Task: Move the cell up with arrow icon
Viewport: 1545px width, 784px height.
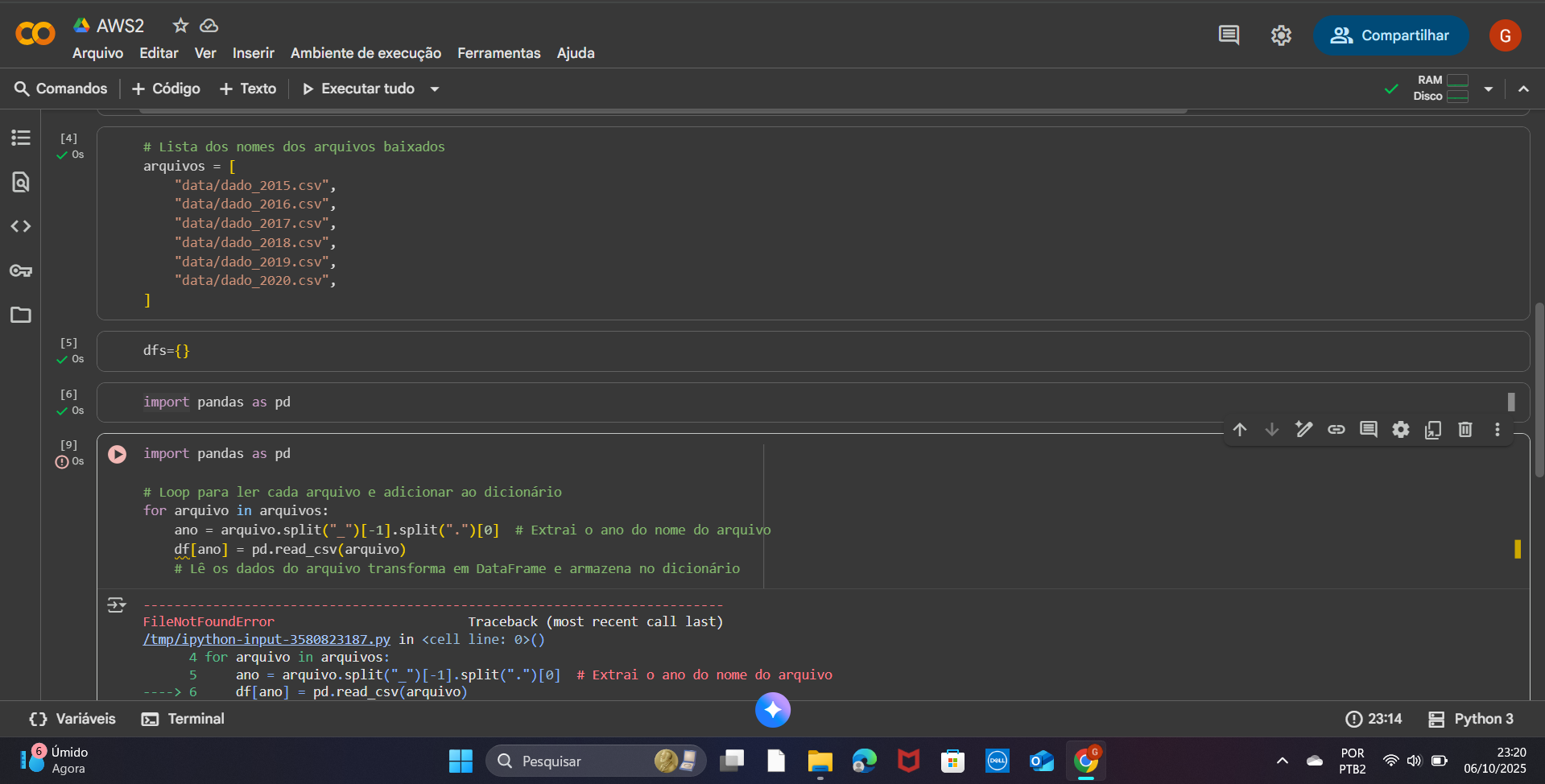Action: tap(1240, 430)
